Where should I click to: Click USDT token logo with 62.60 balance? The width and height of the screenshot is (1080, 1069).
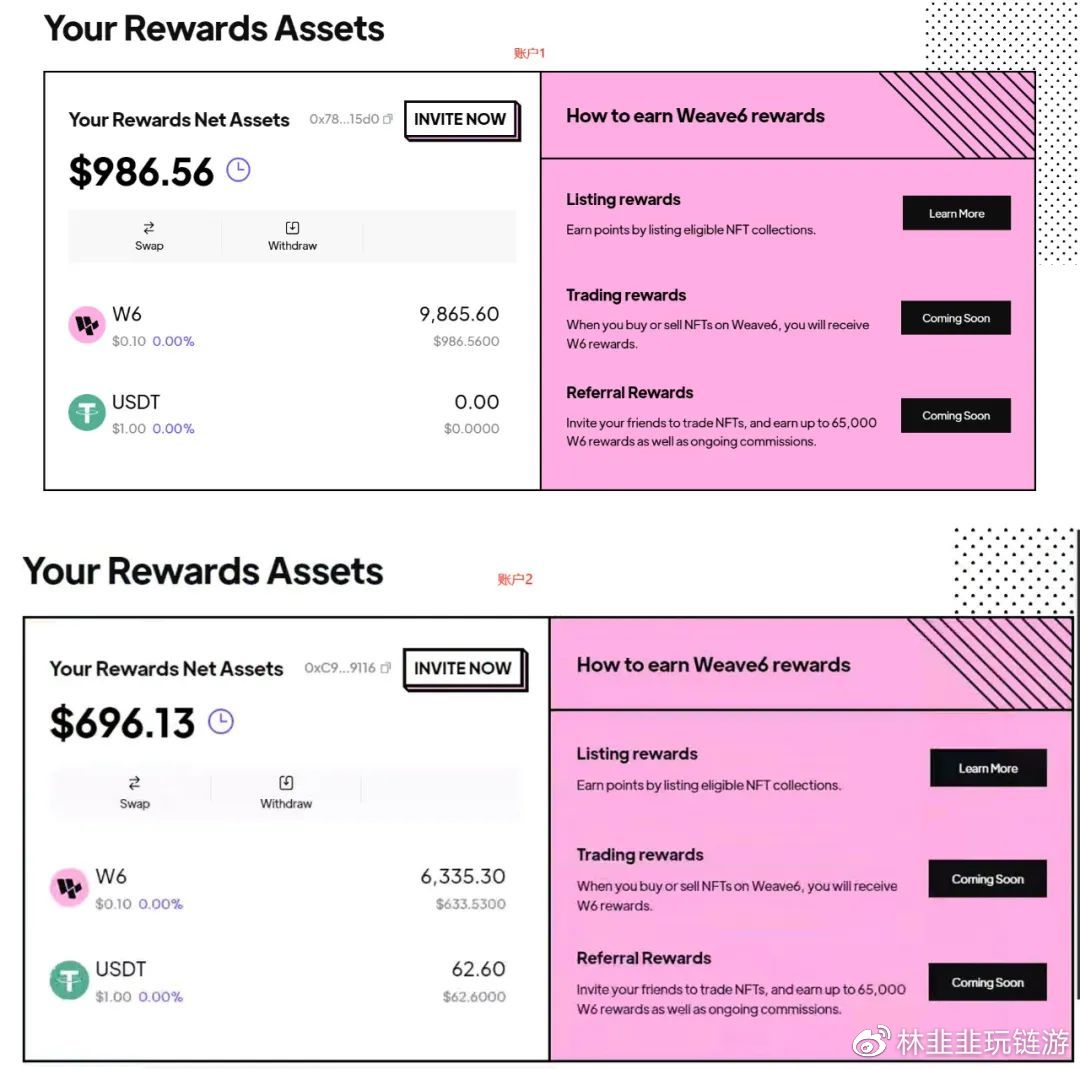69,979
